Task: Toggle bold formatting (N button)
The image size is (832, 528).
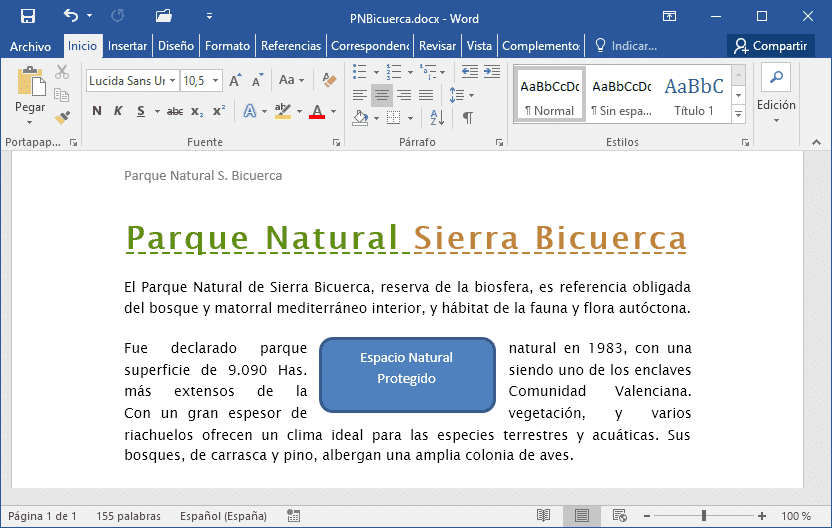Action: [97, 111]
